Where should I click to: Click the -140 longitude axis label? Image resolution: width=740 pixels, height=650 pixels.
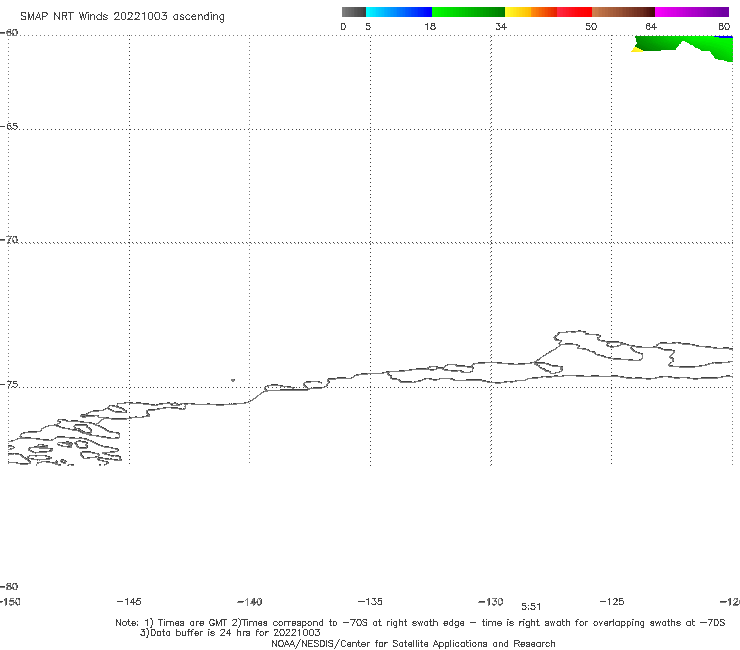pos(250,602)
